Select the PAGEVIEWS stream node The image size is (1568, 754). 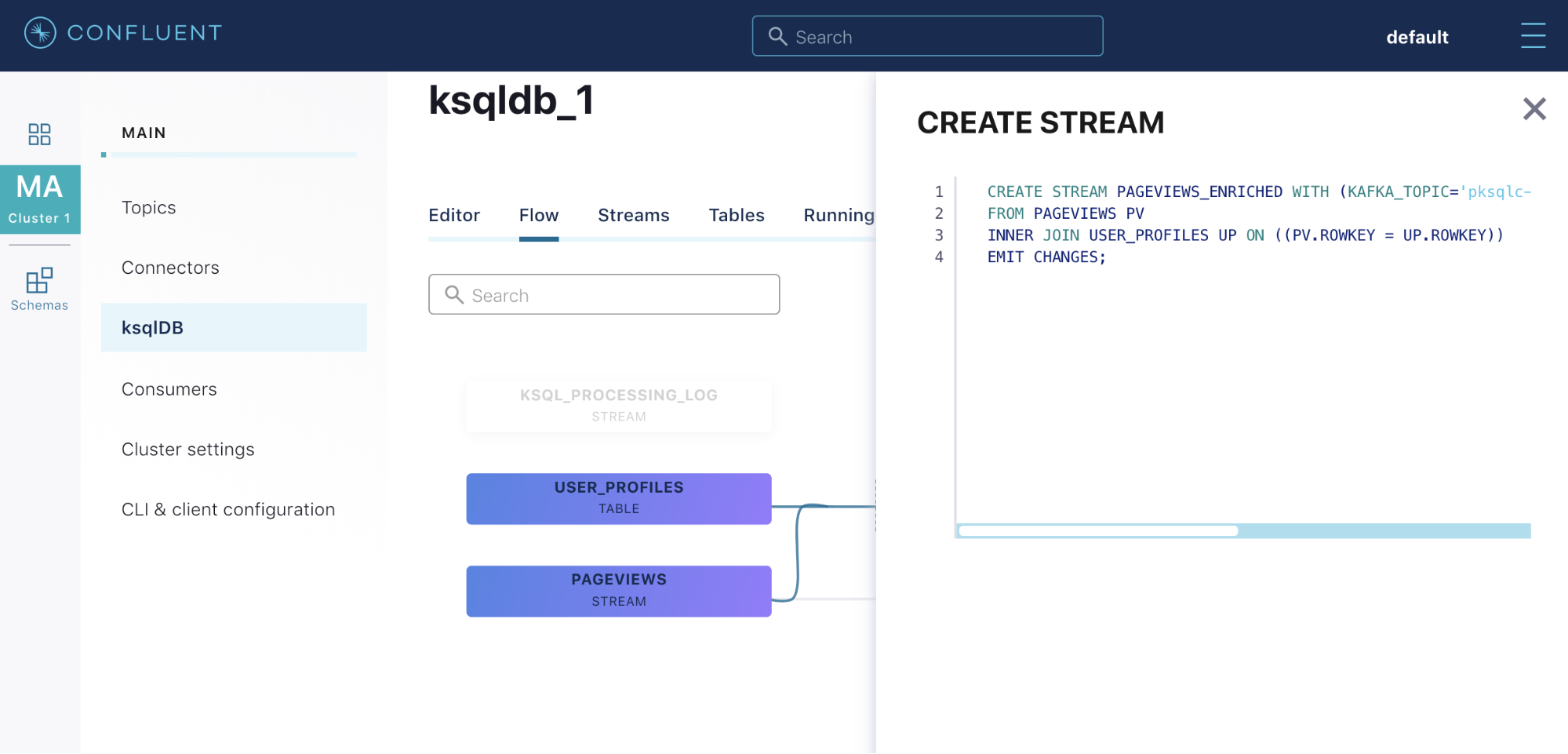pos(619,591)
